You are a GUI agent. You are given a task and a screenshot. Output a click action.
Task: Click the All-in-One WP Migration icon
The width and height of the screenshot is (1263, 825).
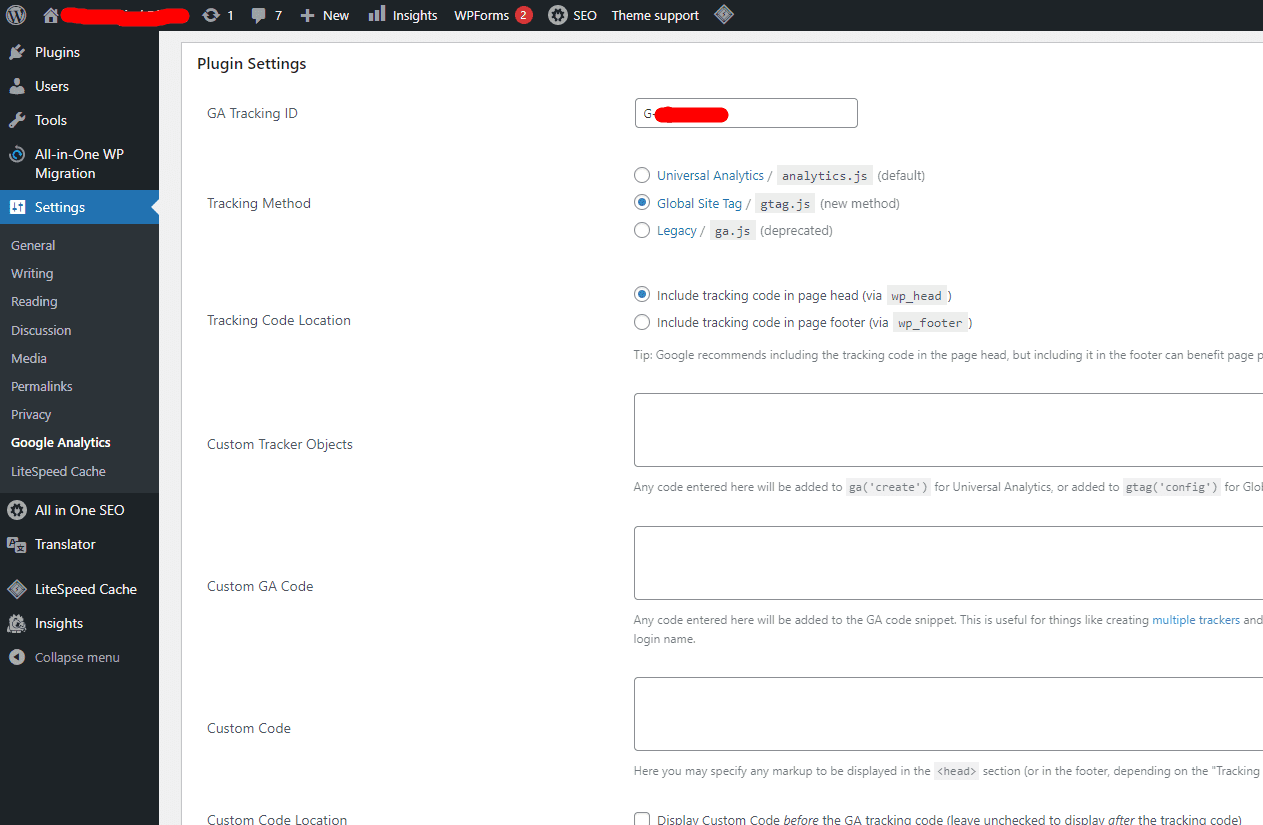coord(17,155)
